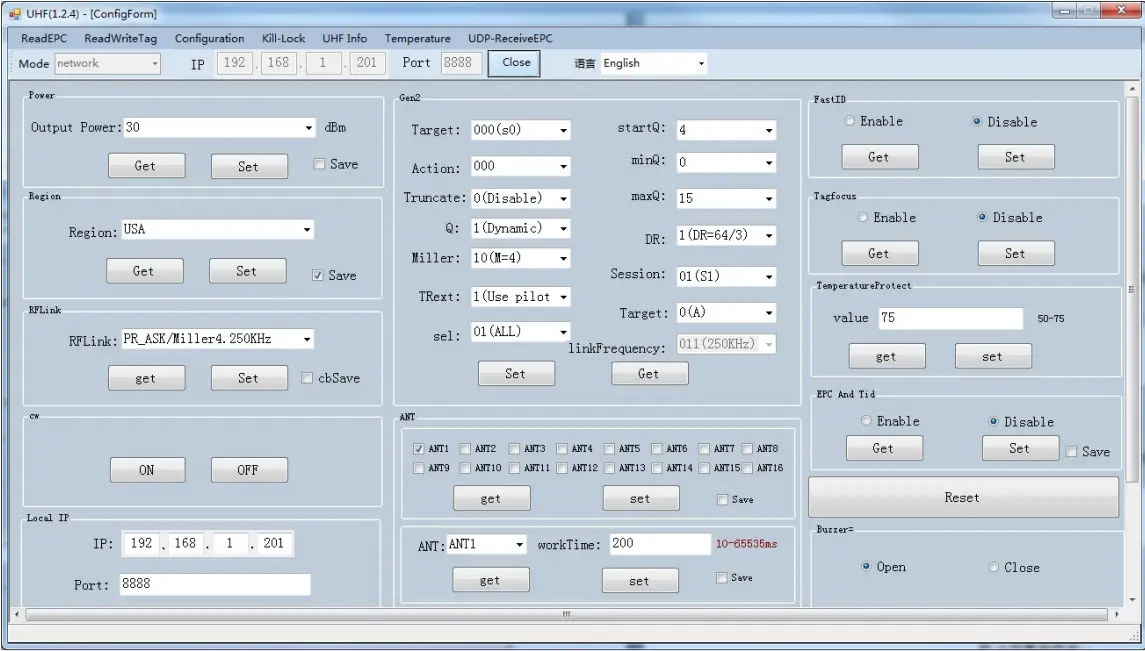
Task: Switch to the Temperature menu
Action: pyautogui.click(x=417, y=38)
